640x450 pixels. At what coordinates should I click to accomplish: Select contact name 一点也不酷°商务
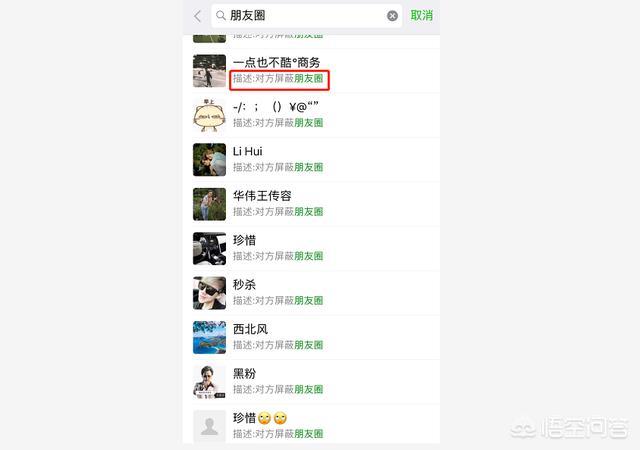coord(276,62)
